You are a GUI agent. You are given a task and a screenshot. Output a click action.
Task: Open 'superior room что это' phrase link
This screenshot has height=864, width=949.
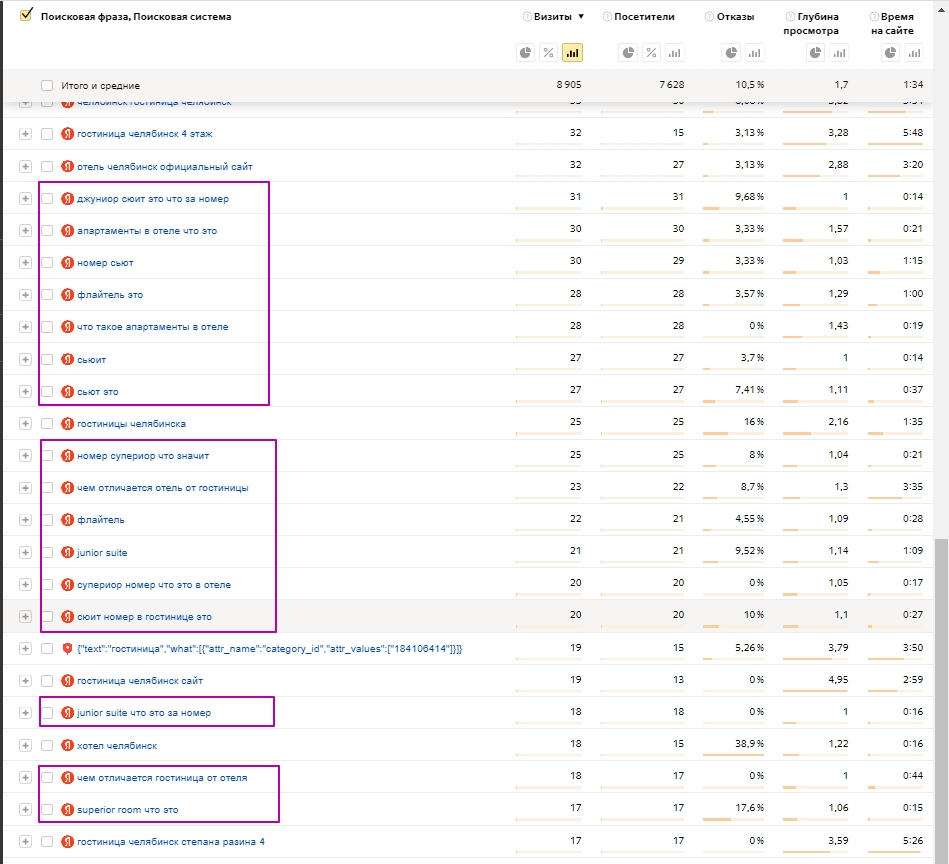[x=127, y=810]
